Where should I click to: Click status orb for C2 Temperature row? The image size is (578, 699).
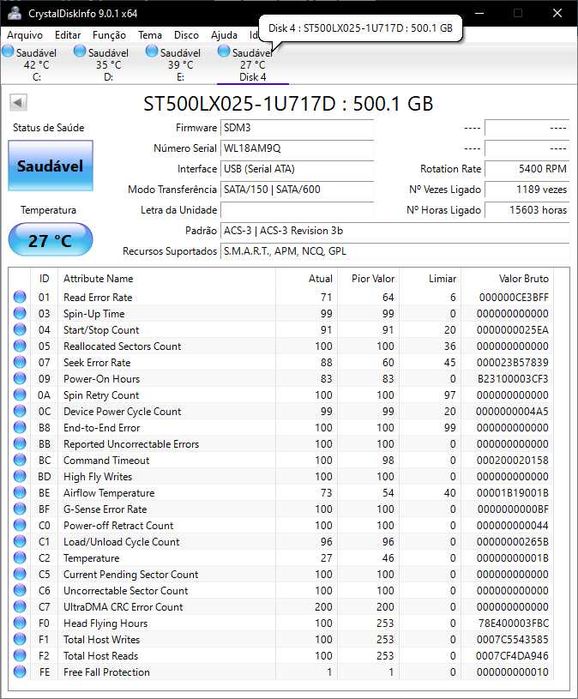(20, 558)
